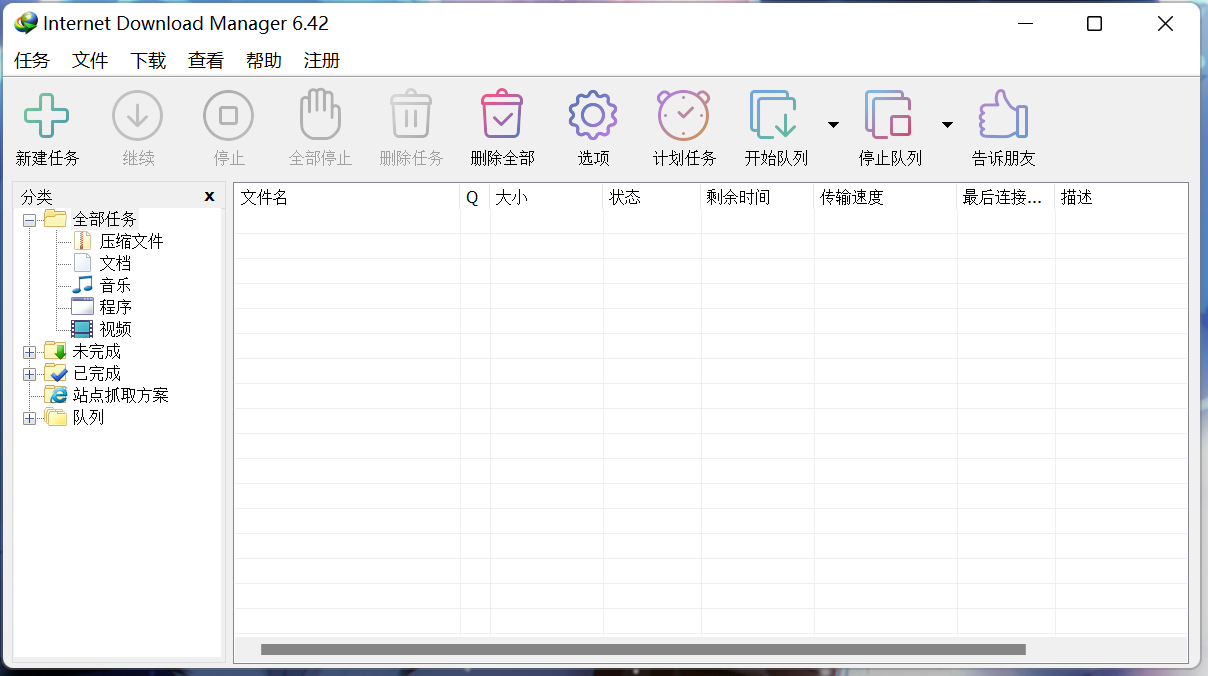Start the queue with 开始队列 icon

point(775,113)
